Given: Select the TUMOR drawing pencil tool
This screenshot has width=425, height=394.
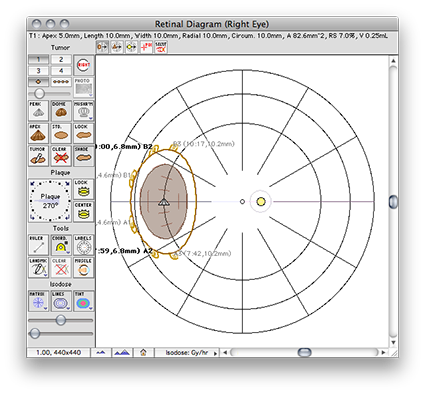Looking at the screenshot, I should point(38,156).
